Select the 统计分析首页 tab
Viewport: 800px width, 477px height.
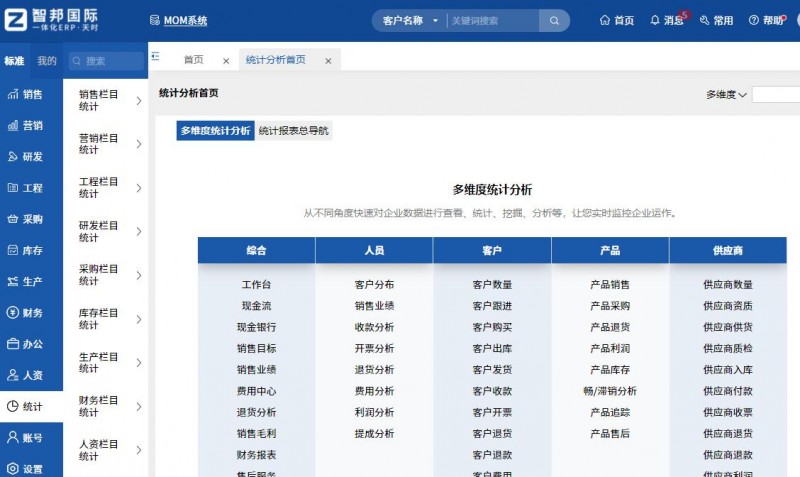[x=276, y=60]
